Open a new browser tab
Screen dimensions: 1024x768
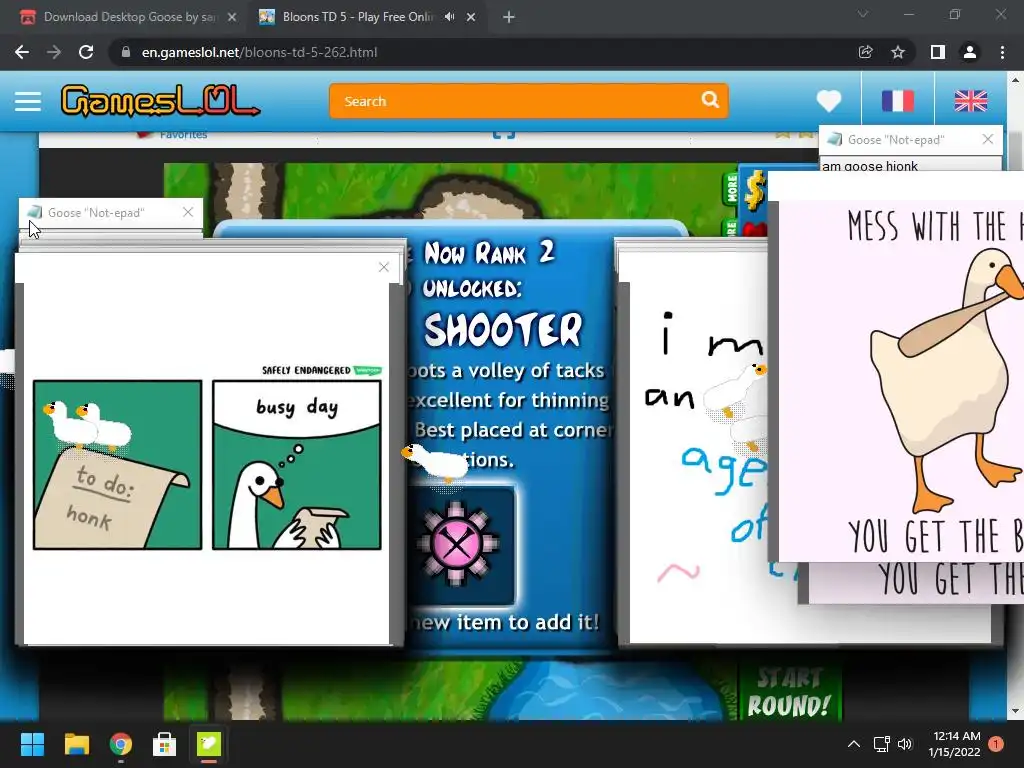509,17
